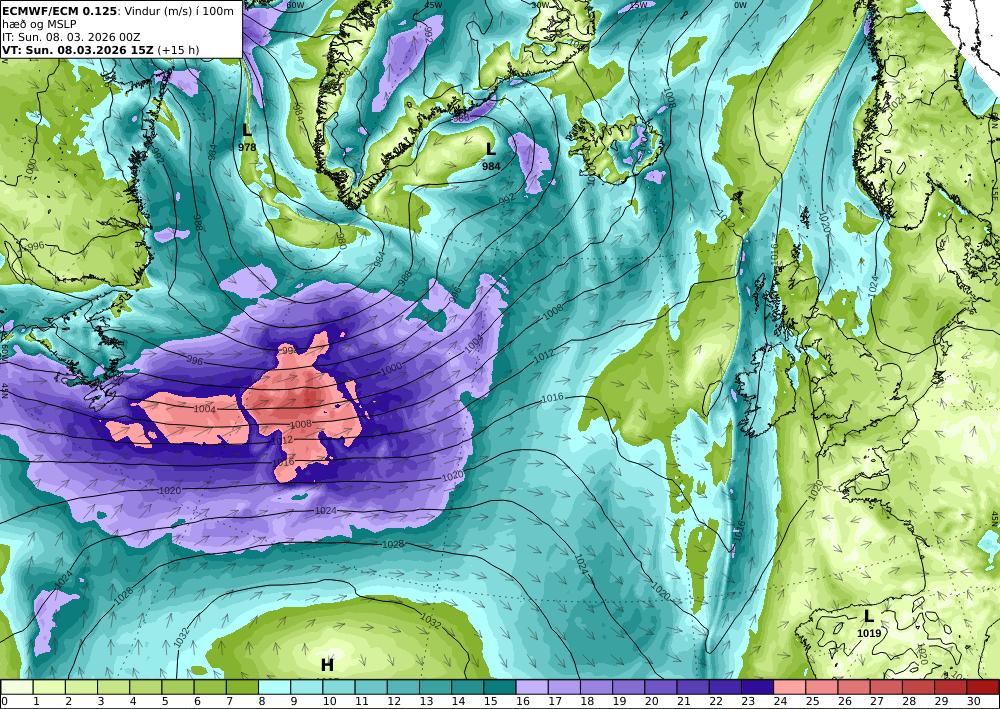The width and height of the screenshot is (1000, 709).
Task: Pick the legend swatch between 16 and 17
Action: 532,687
